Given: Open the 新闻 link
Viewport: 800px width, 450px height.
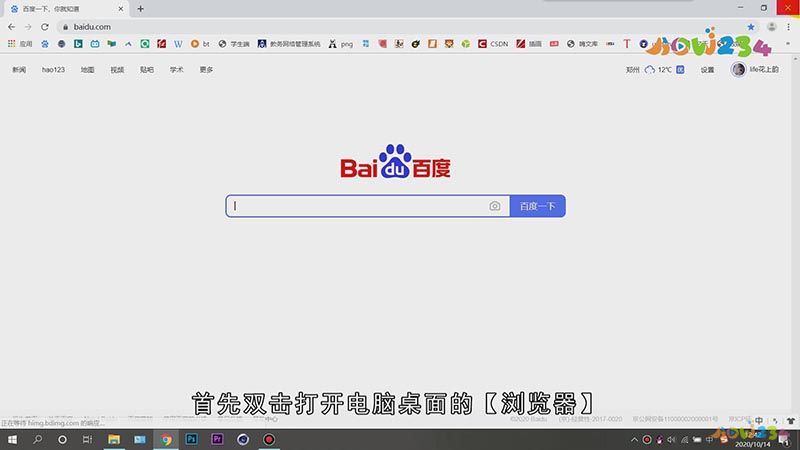Looking at the screenshot, I should pyautogui.click(x=19, y=70).
